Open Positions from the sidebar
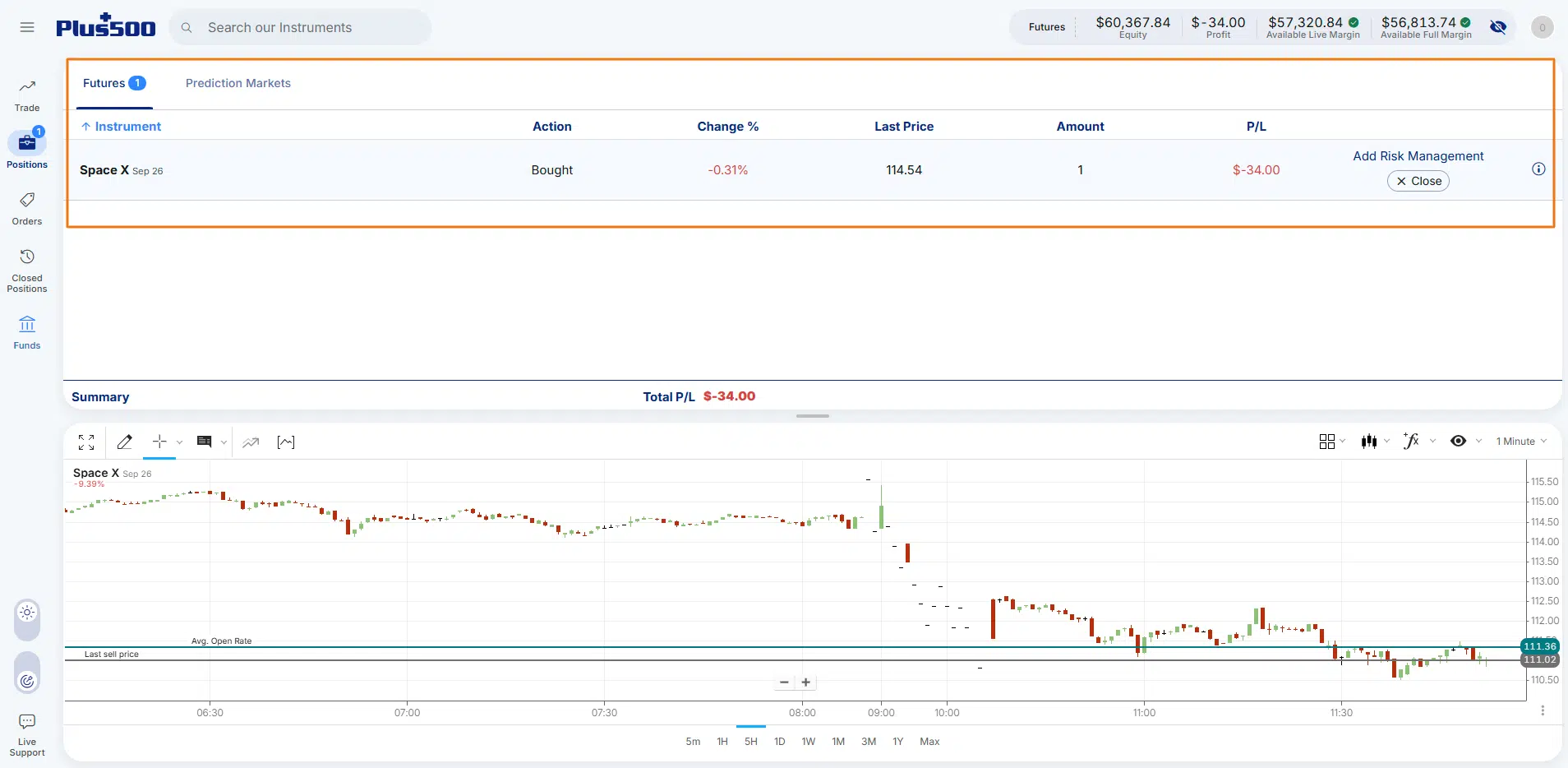 coord(27,150)
